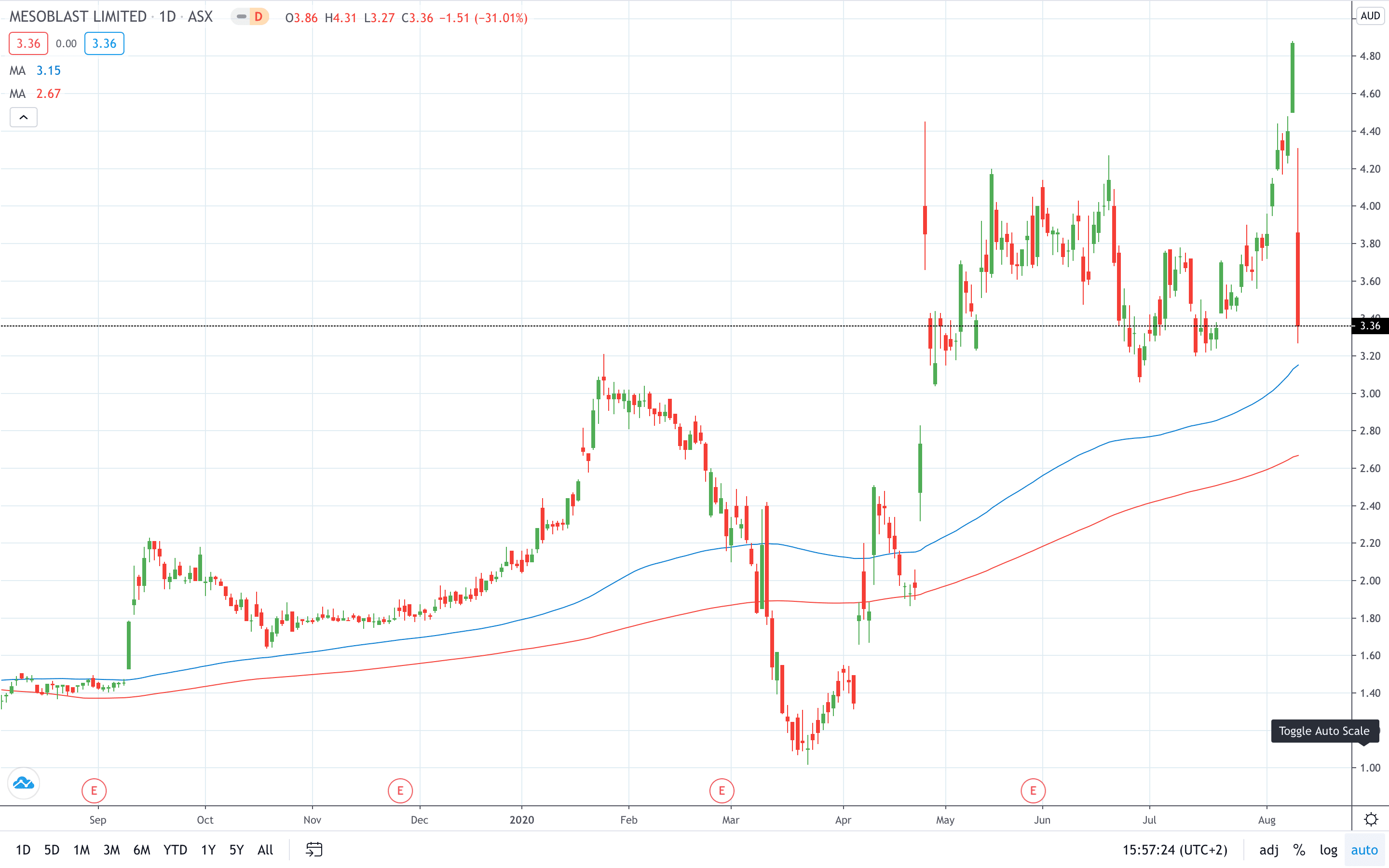Click the 4.80 price axis label
This screenshot has height=868, width=1389.
(x=1370, y=55)
